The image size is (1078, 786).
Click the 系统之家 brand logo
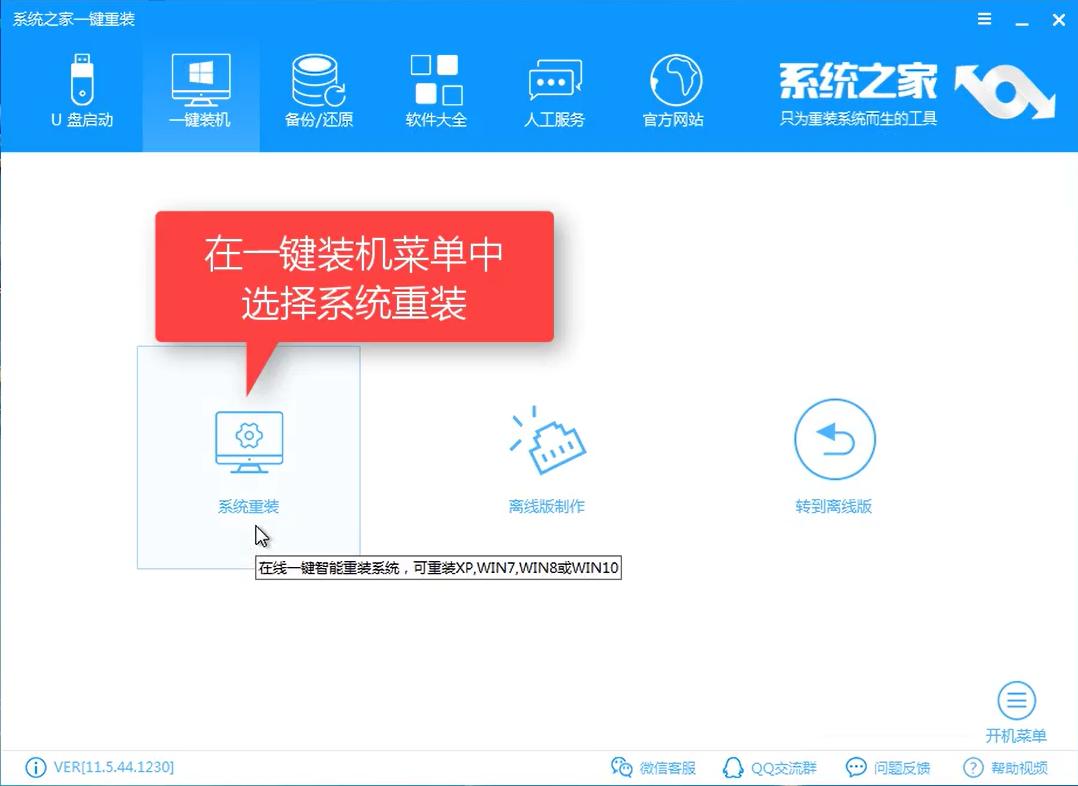(915, 93)
